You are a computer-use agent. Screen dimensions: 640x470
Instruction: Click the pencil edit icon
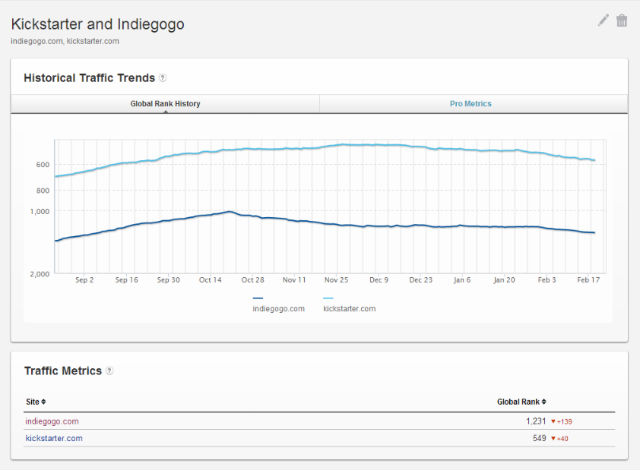[603, 20]
